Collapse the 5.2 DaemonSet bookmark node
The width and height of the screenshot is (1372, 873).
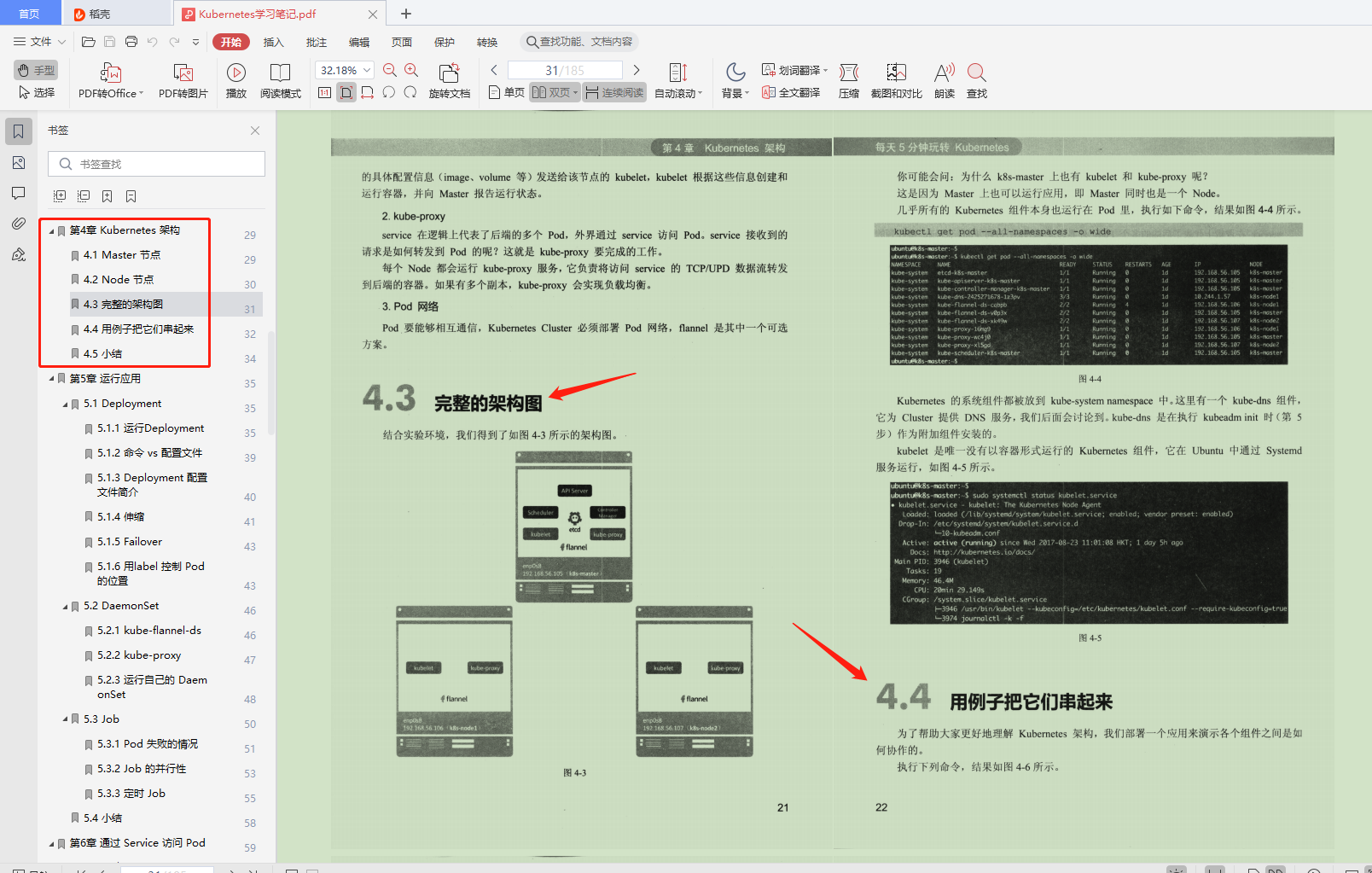(x=65, y=606)
